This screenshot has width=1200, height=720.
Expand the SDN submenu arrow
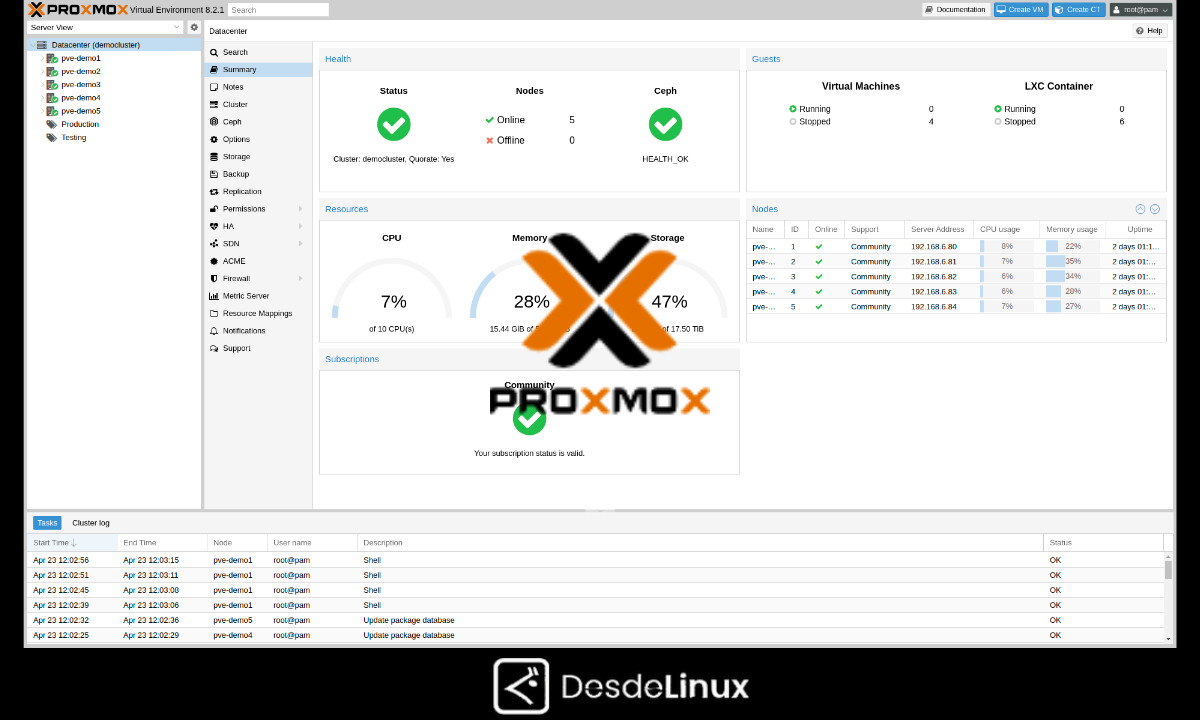coord(300,243)
